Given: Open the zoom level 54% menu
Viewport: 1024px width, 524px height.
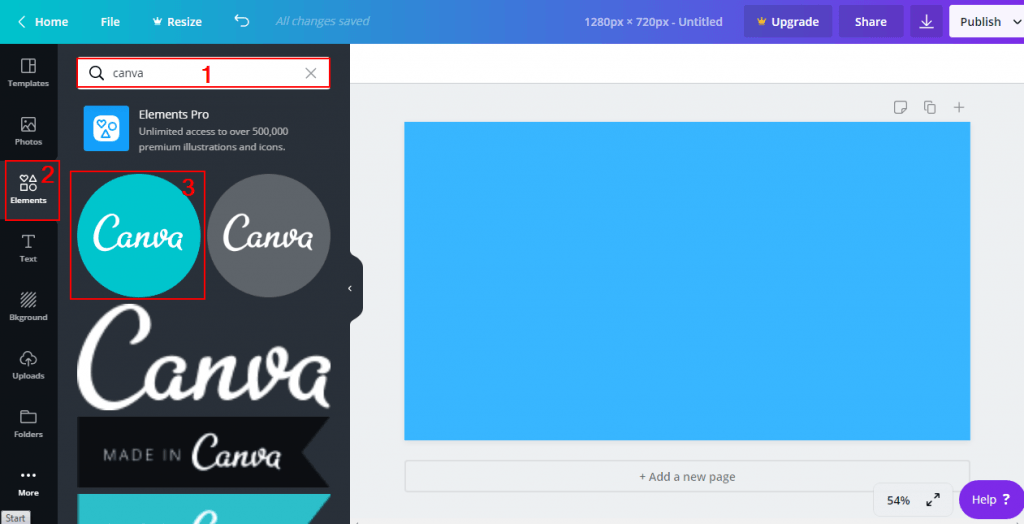Looking at the screenshot, I should click(899, 500).
